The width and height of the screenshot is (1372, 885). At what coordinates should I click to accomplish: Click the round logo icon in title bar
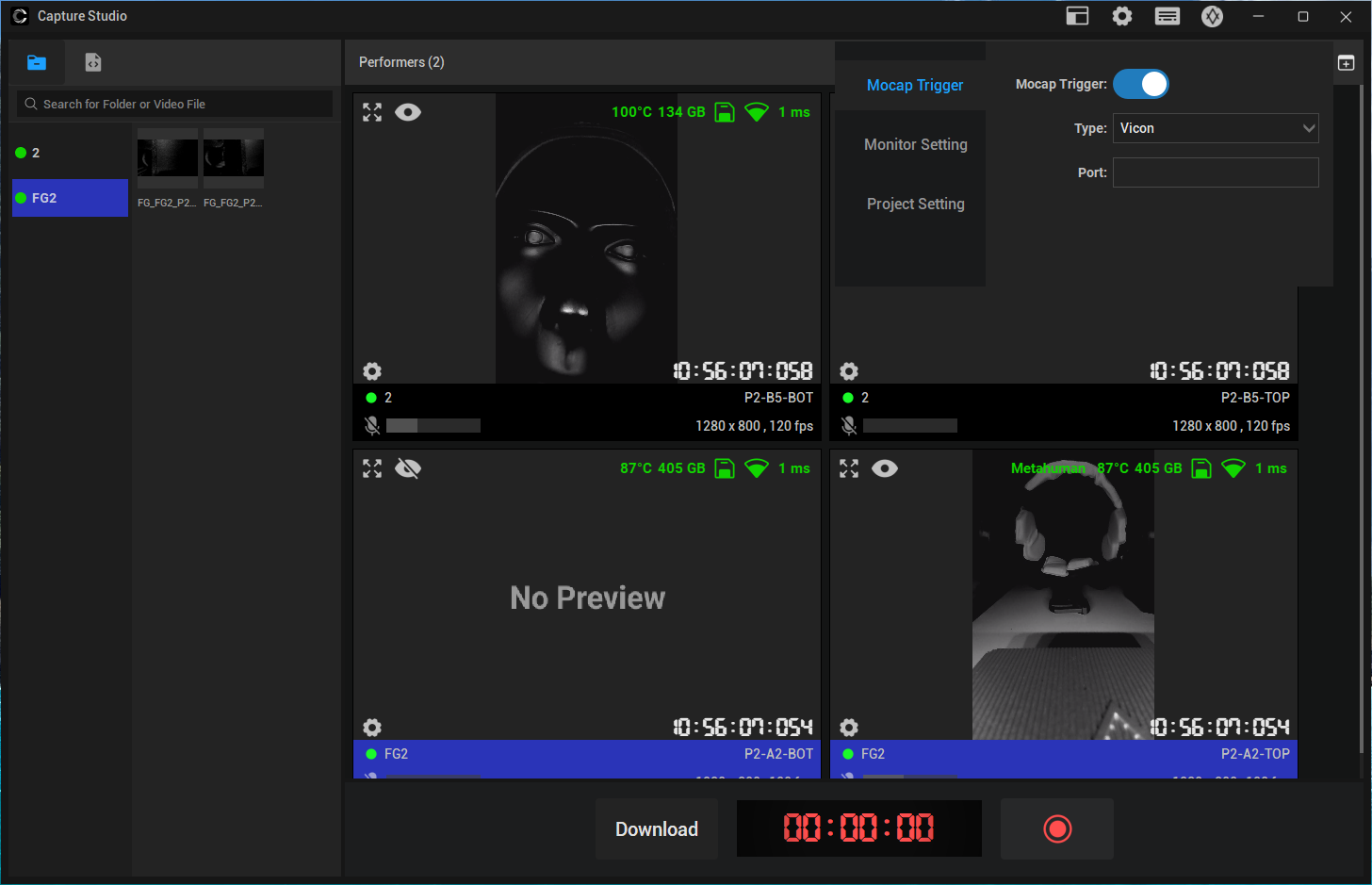(x=1213, y=16)
